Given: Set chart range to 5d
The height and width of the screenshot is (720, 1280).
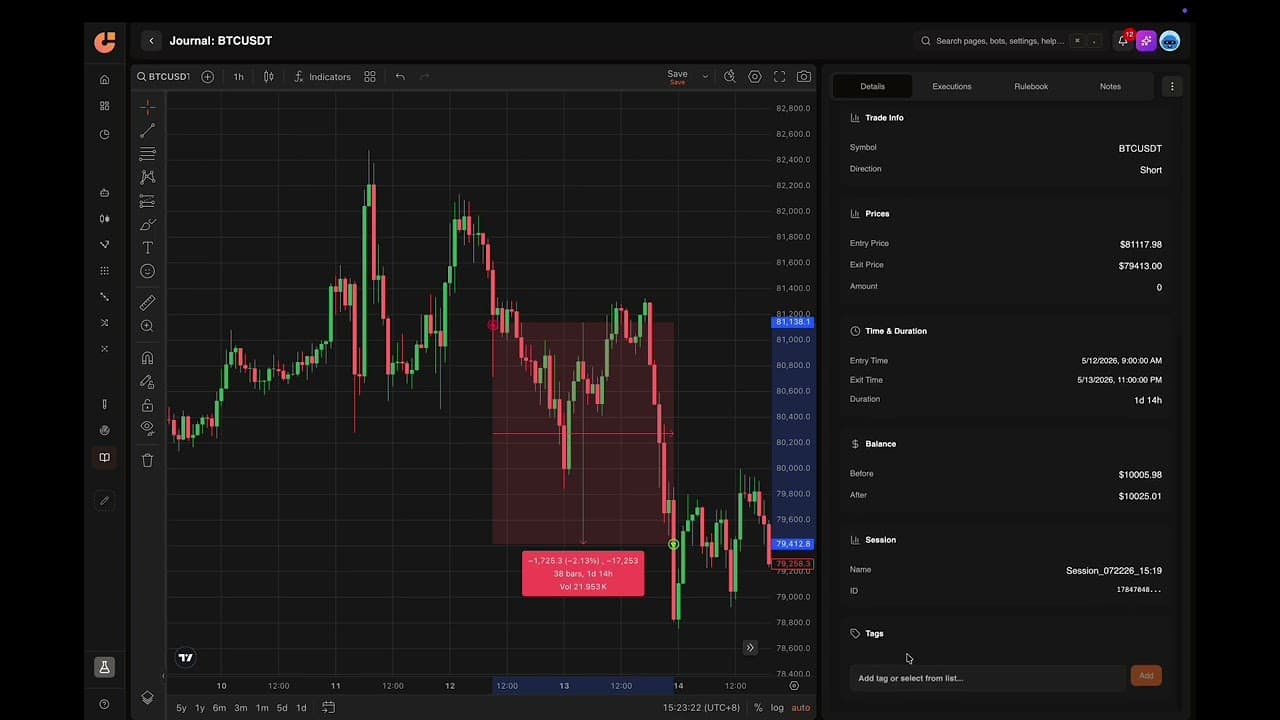Looking at the screenshot, I should (282, 708).
